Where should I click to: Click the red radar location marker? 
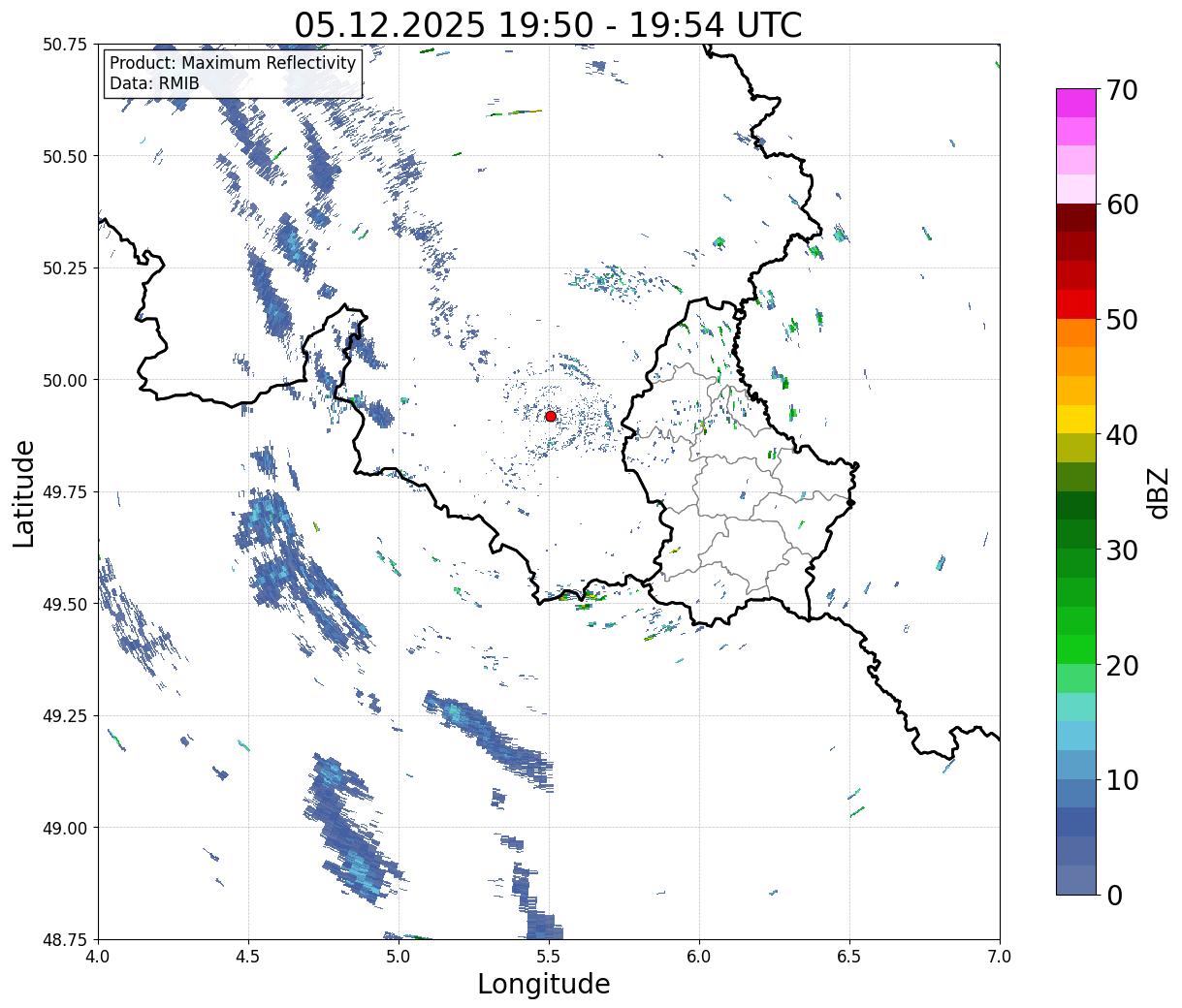551,416
